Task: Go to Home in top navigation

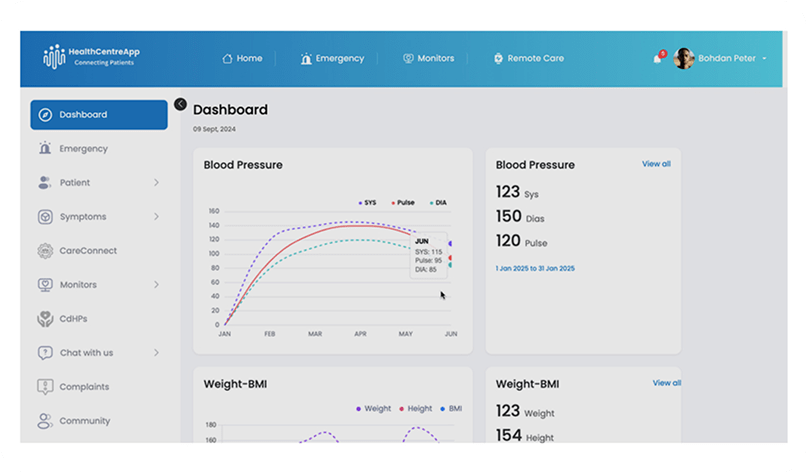Action: pos(242,59)
